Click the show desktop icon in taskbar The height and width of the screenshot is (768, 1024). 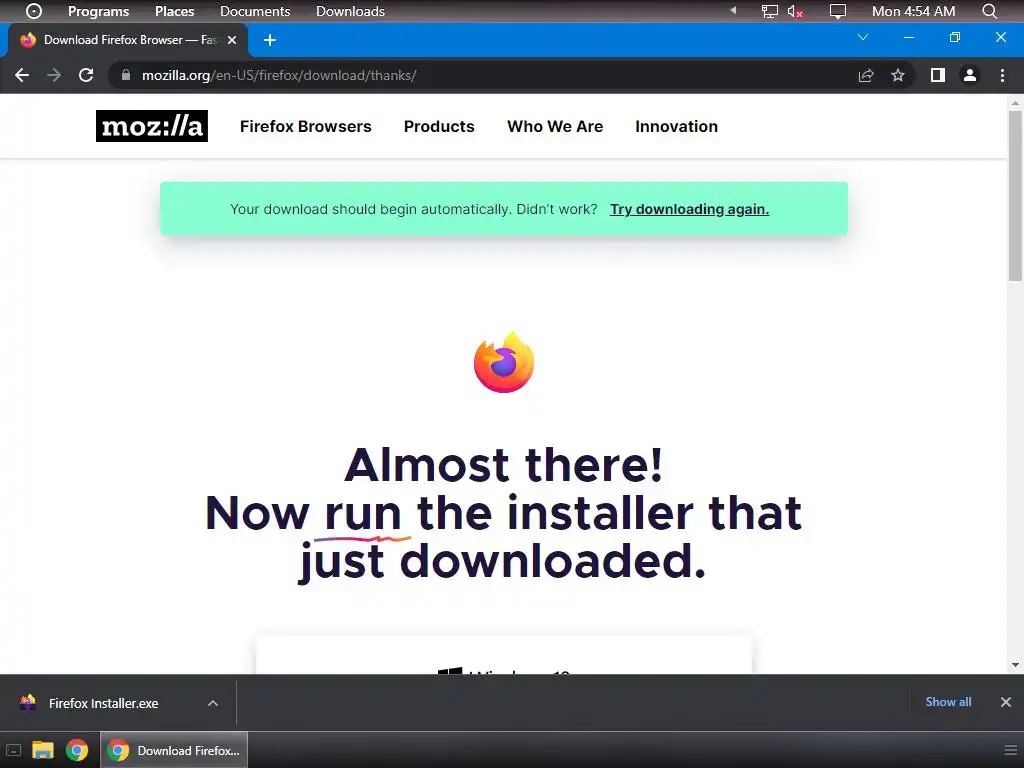pos(14,750)
